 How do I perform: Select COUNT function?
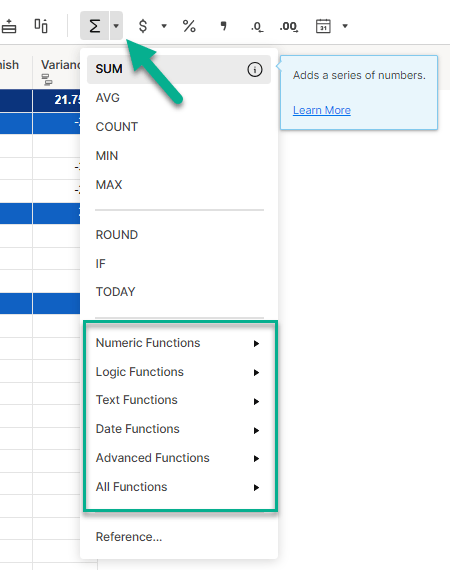click(x=179, y=127)
